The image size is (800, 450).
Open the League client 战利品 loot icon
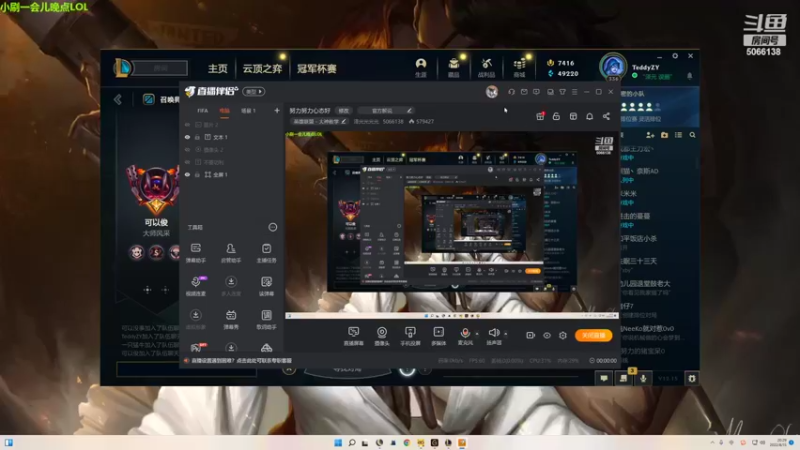(486, 68)
